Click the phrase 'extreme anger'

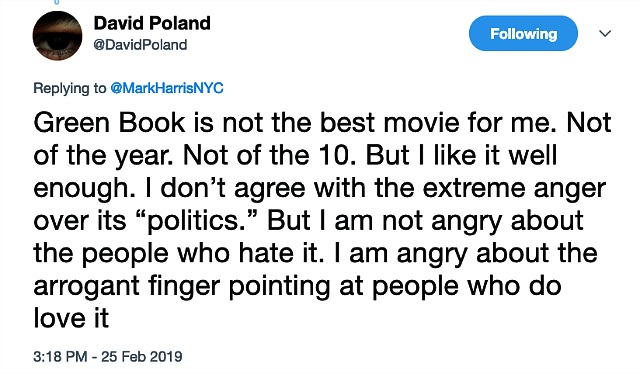click(514, 189)
